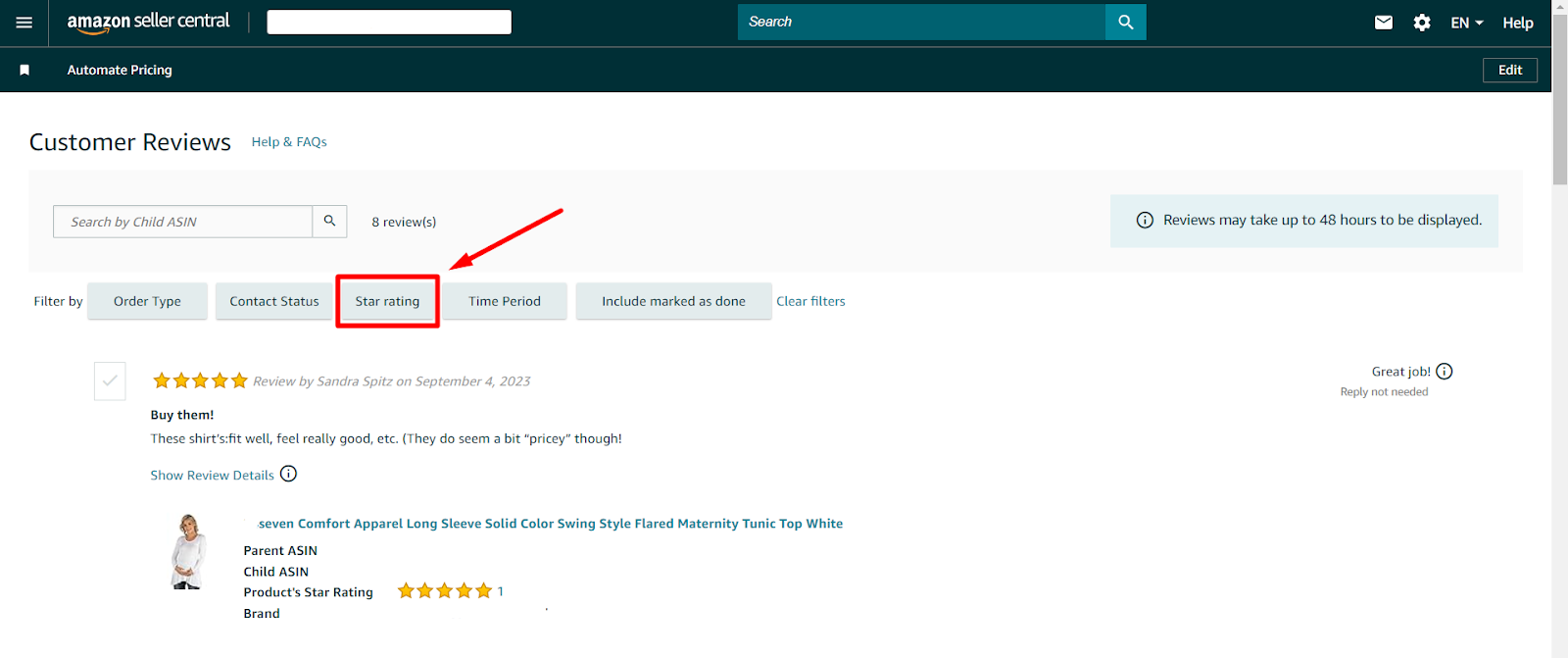Screen dimensions: 1568x658
Task: Click the Great job! status text
Action: 1400,372
